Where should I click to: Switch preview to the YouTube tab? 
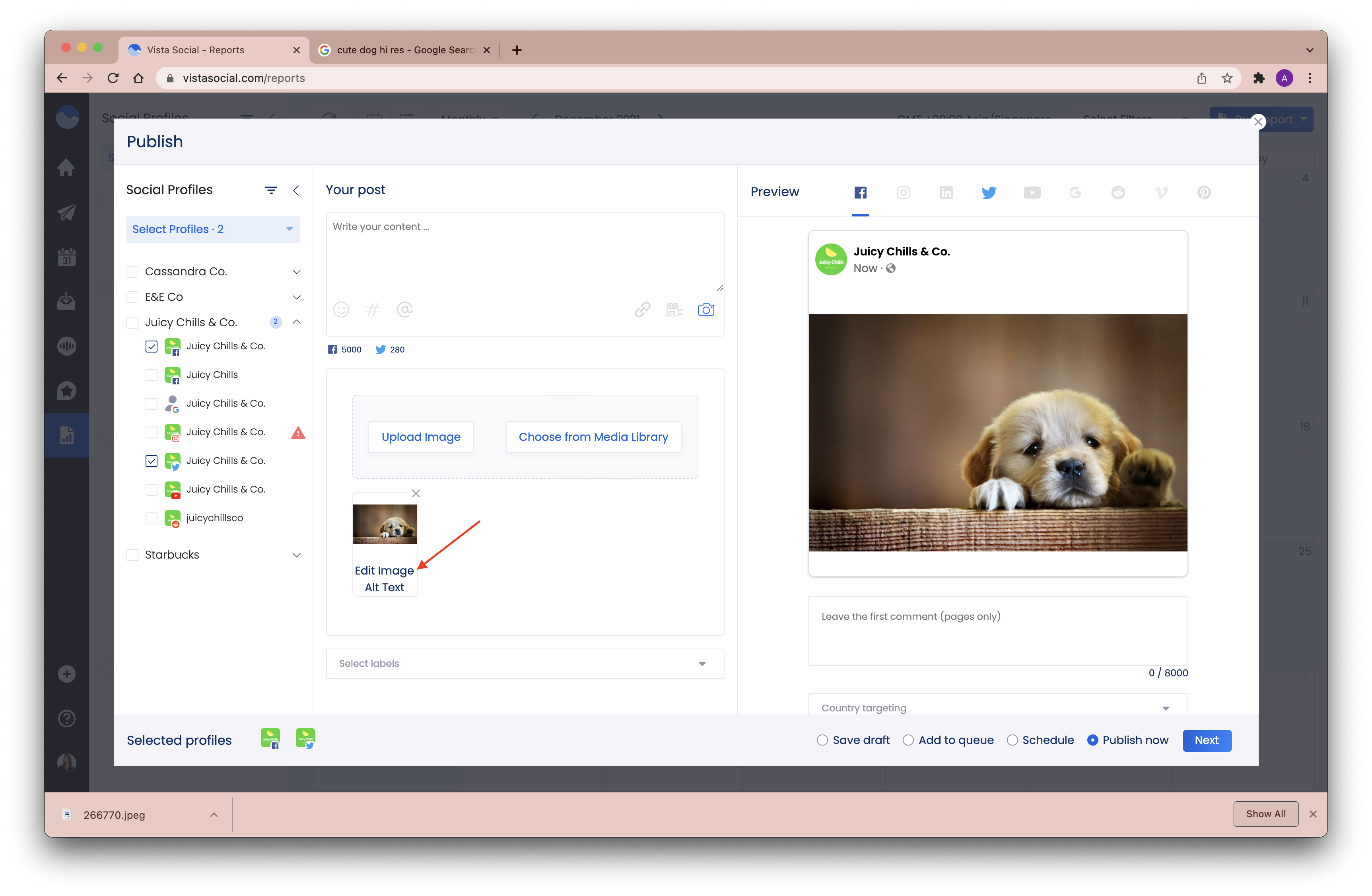coord(1032,193)
